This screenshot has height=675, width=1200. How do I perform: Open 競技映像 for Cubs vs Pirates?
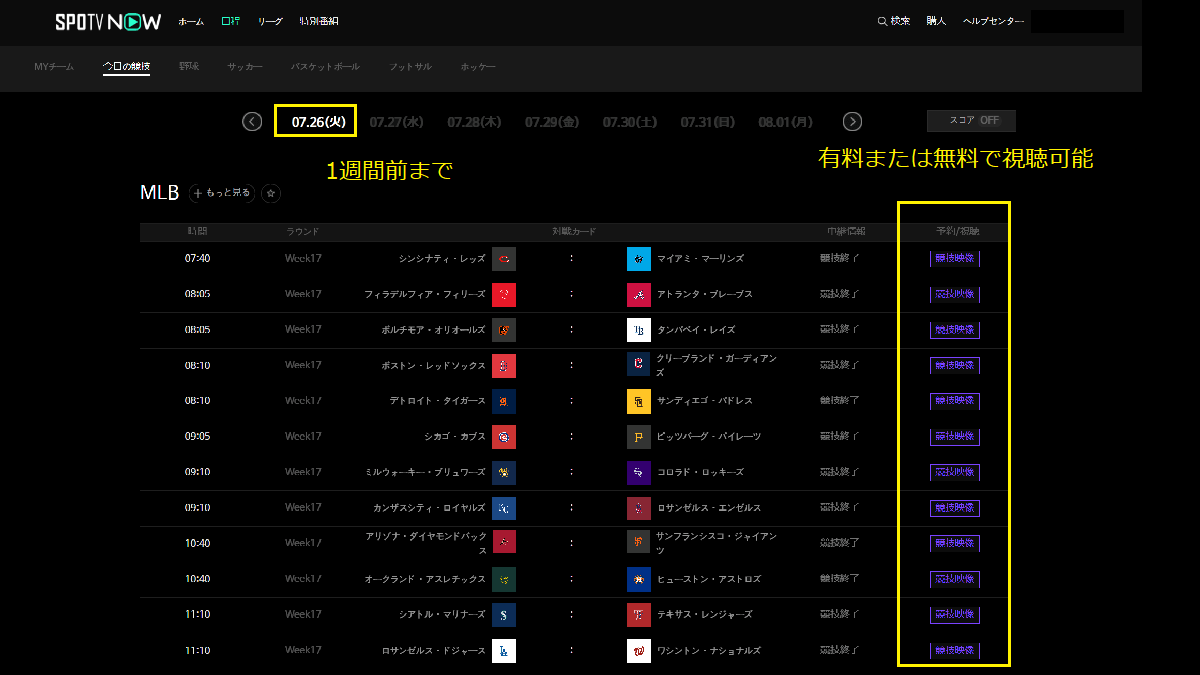point(955,437)
